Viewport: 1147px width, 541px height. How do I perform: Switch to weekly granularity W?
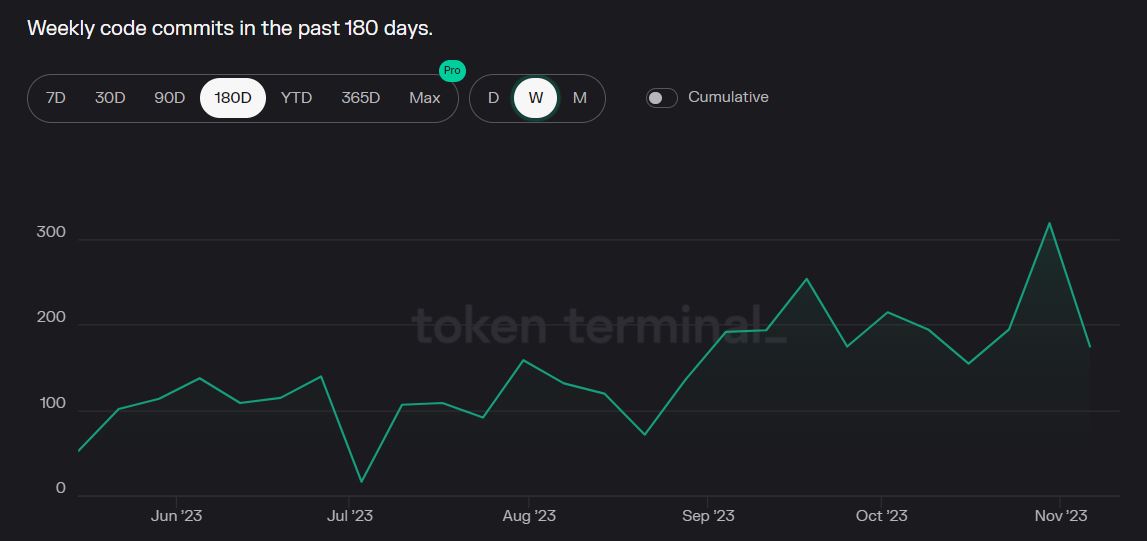point(535,98)
